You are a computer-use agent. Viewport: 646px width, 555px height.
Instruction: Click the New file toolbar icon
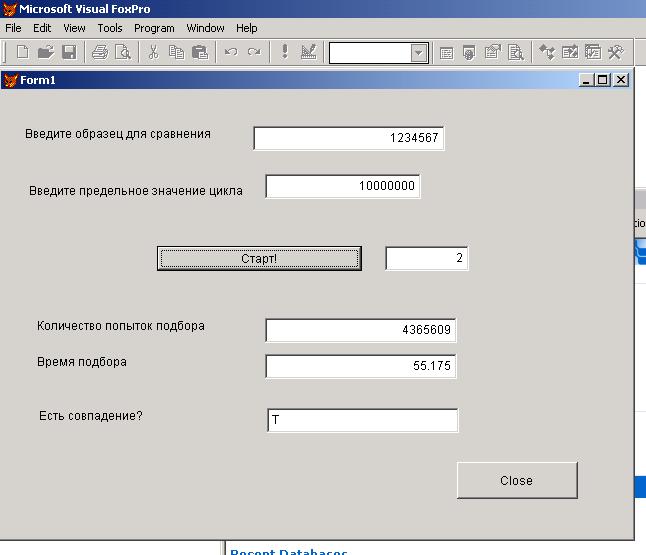coord(22,52)
